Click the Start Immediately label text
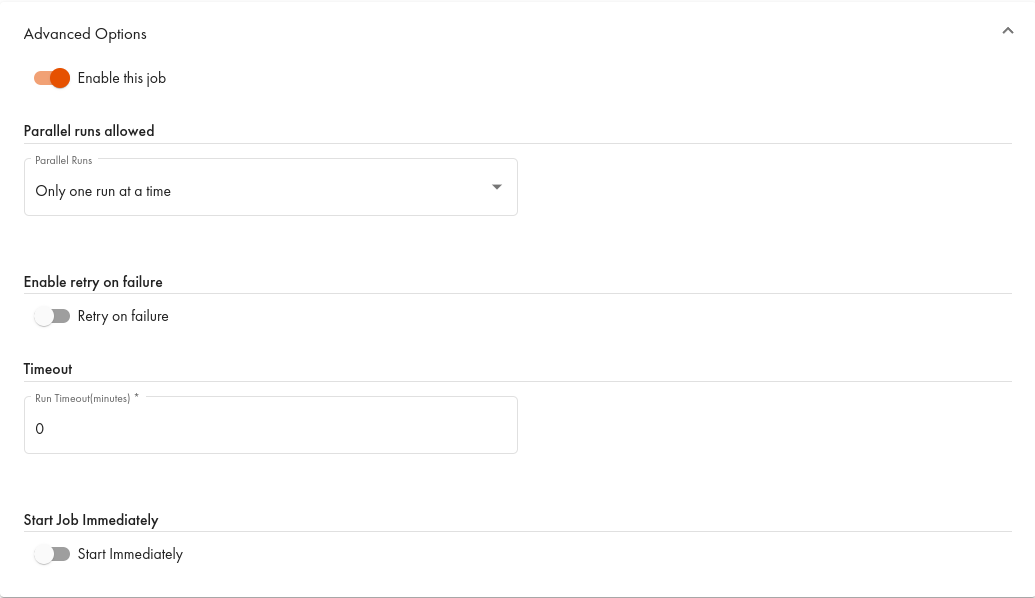The image size is (1035, 598). tap(130, 553)
